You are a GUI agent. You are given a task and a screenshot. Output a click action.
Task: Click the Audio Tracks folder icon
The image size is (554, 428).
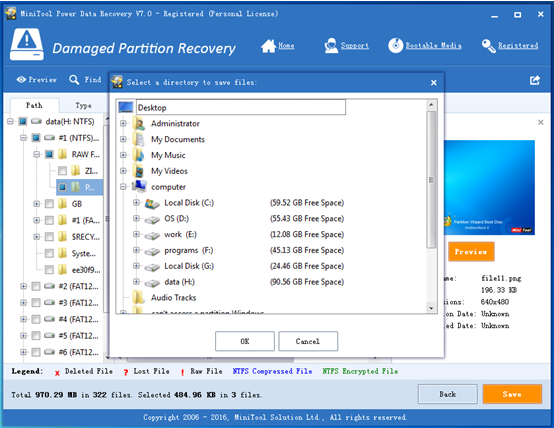(139, 297)
